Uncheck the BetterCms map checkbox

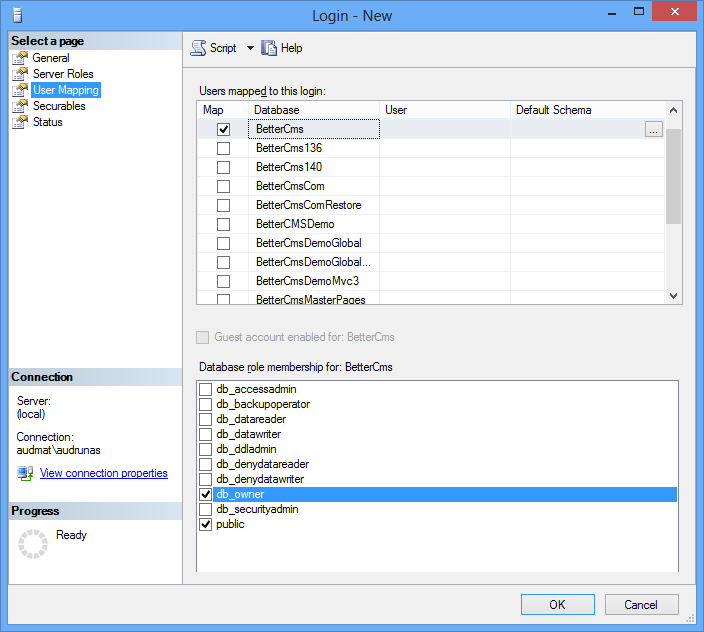pyautogui.click(x=223, y=129)
